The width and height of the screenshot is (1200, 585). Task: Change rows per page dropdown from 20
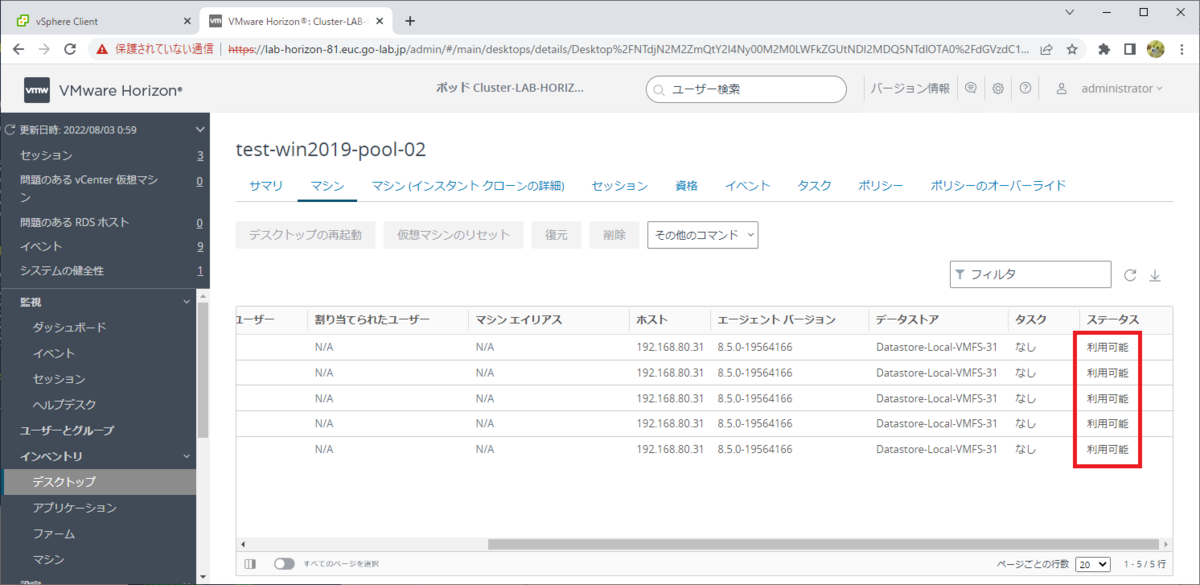(1092, 564)
